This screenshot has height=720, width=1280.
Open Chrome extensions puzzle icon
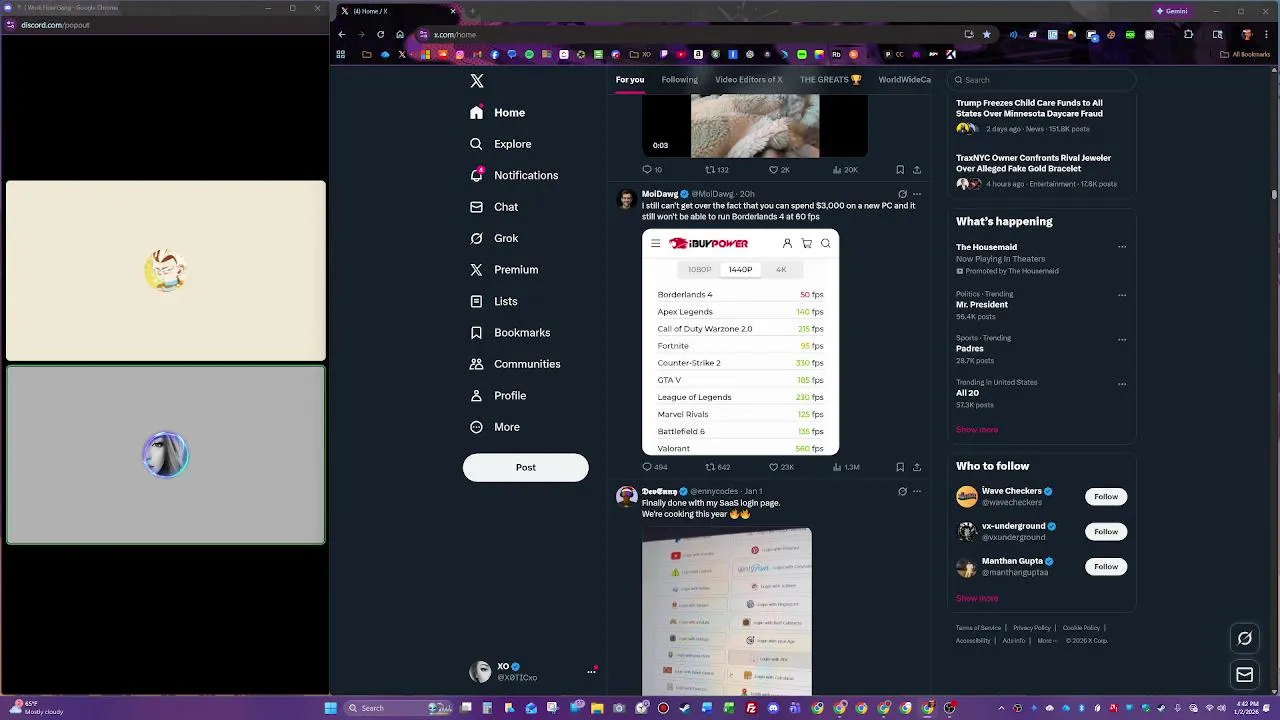(x=1188, y=34)
